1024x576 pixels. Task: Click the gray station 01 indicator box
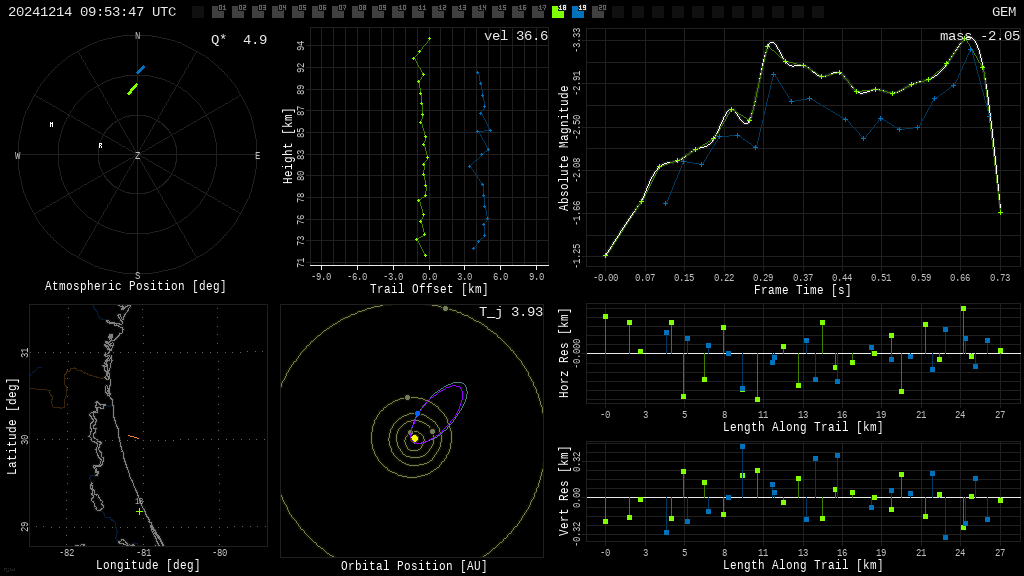tap(218, 12)
